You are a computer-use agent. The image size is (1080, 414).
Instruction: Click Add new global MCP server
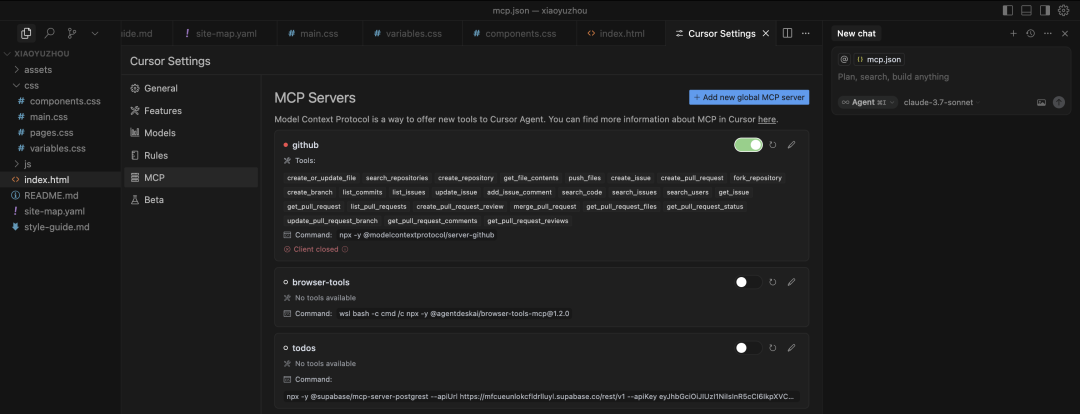[749, 97]
